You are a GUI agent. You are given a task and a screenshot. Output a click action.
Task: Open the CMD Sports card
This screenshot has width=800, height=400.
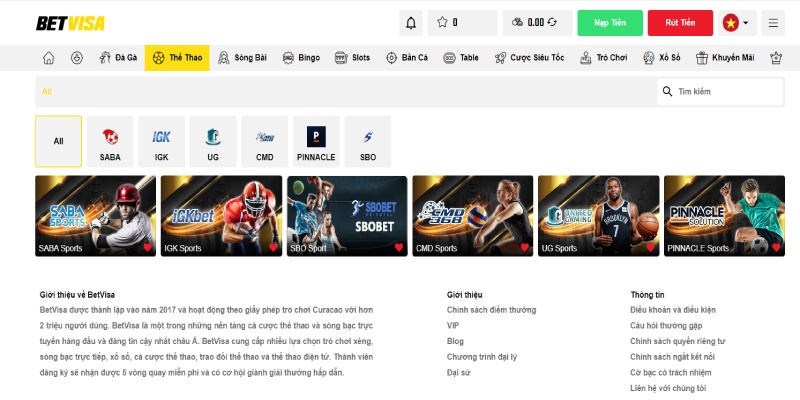[x=473, y=216]
